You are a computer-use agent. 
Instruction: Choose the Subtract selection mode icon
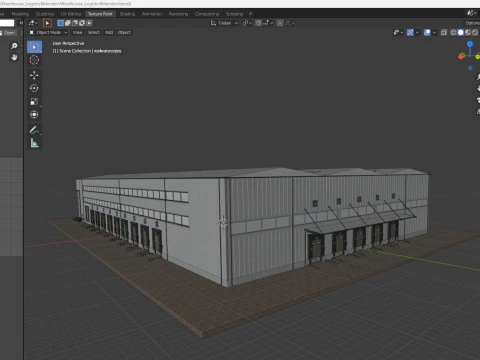tap(75, 23)
